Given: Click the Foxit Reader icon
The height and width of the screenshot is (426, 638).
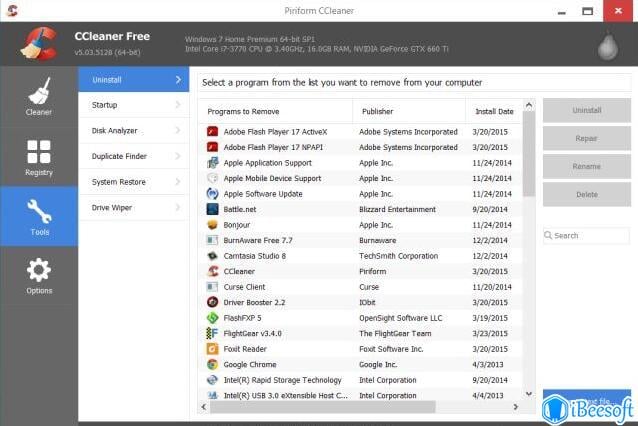Looking at the screenshot, I should click(x=212, y=349).
